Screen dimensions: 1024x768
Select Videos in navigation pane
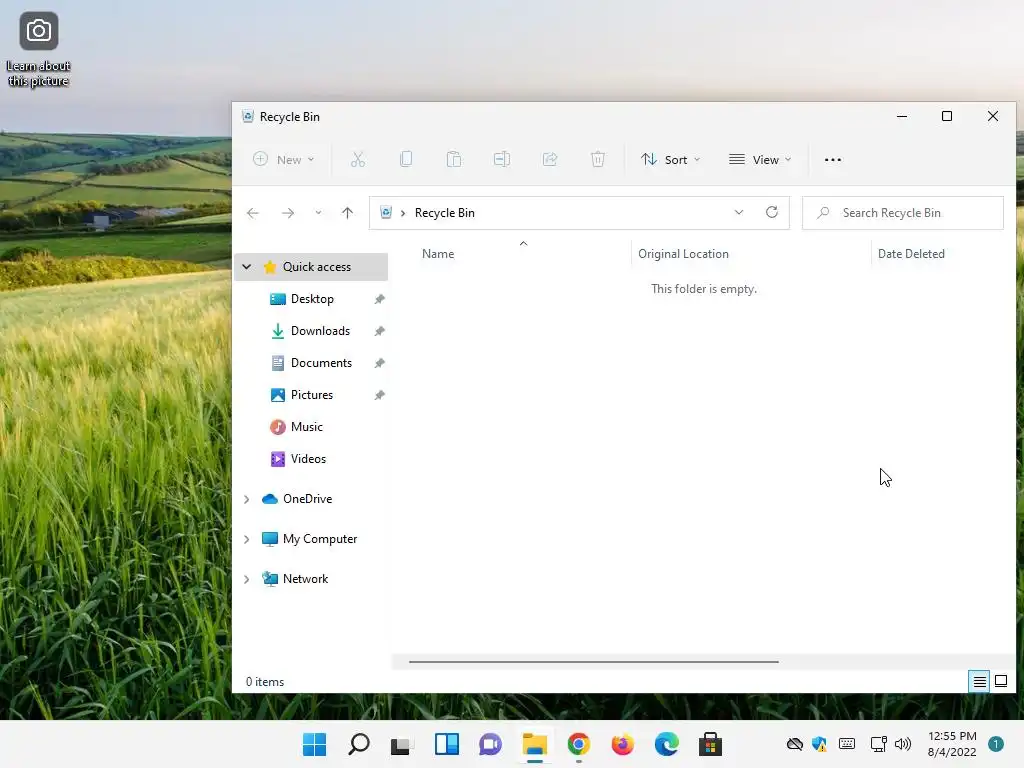[308, 459]
